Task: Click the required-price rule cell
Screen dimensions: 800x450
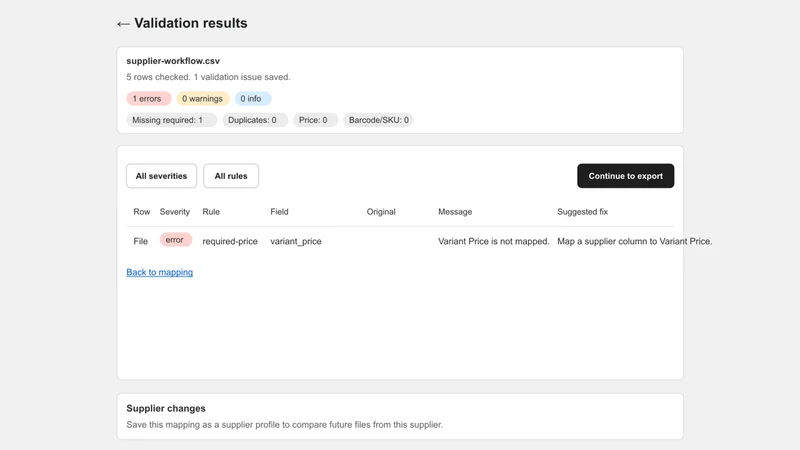Action: (x=230, y=241)
